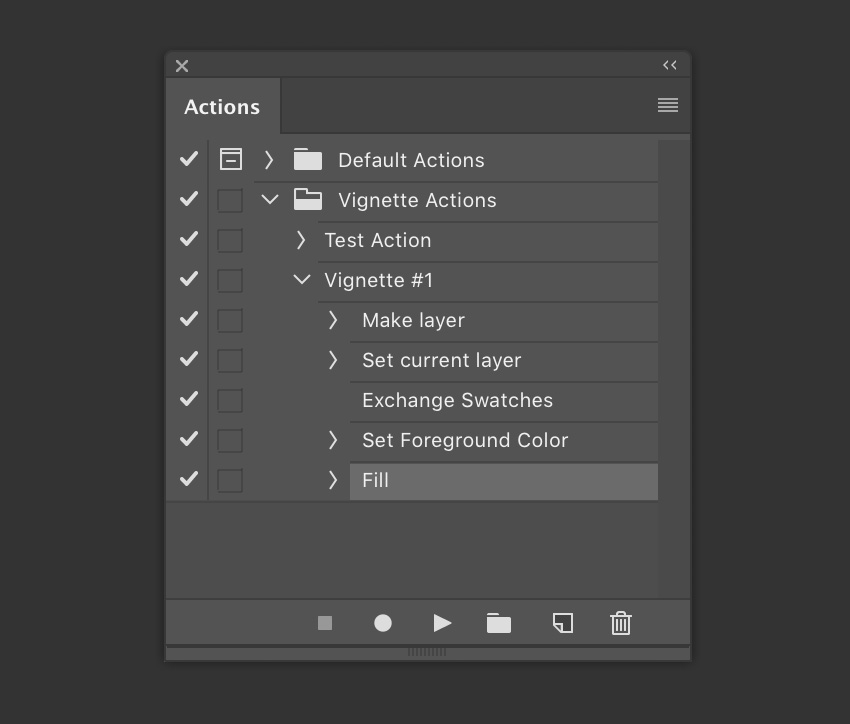
Task: Create a new action set with the folder icon
Action: pos(499,622)
